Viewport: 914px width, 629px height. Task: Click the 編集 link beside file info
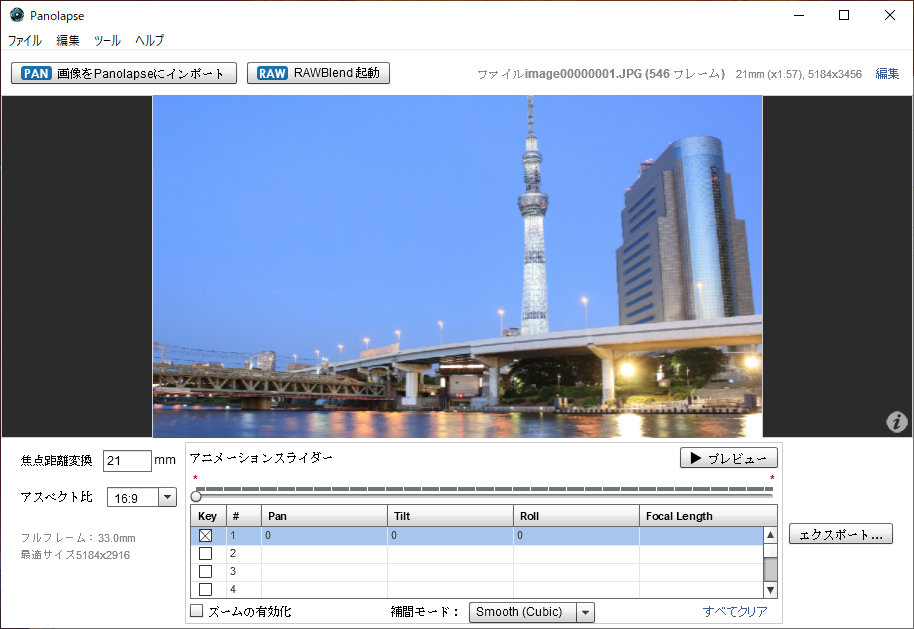click(887, 74)
